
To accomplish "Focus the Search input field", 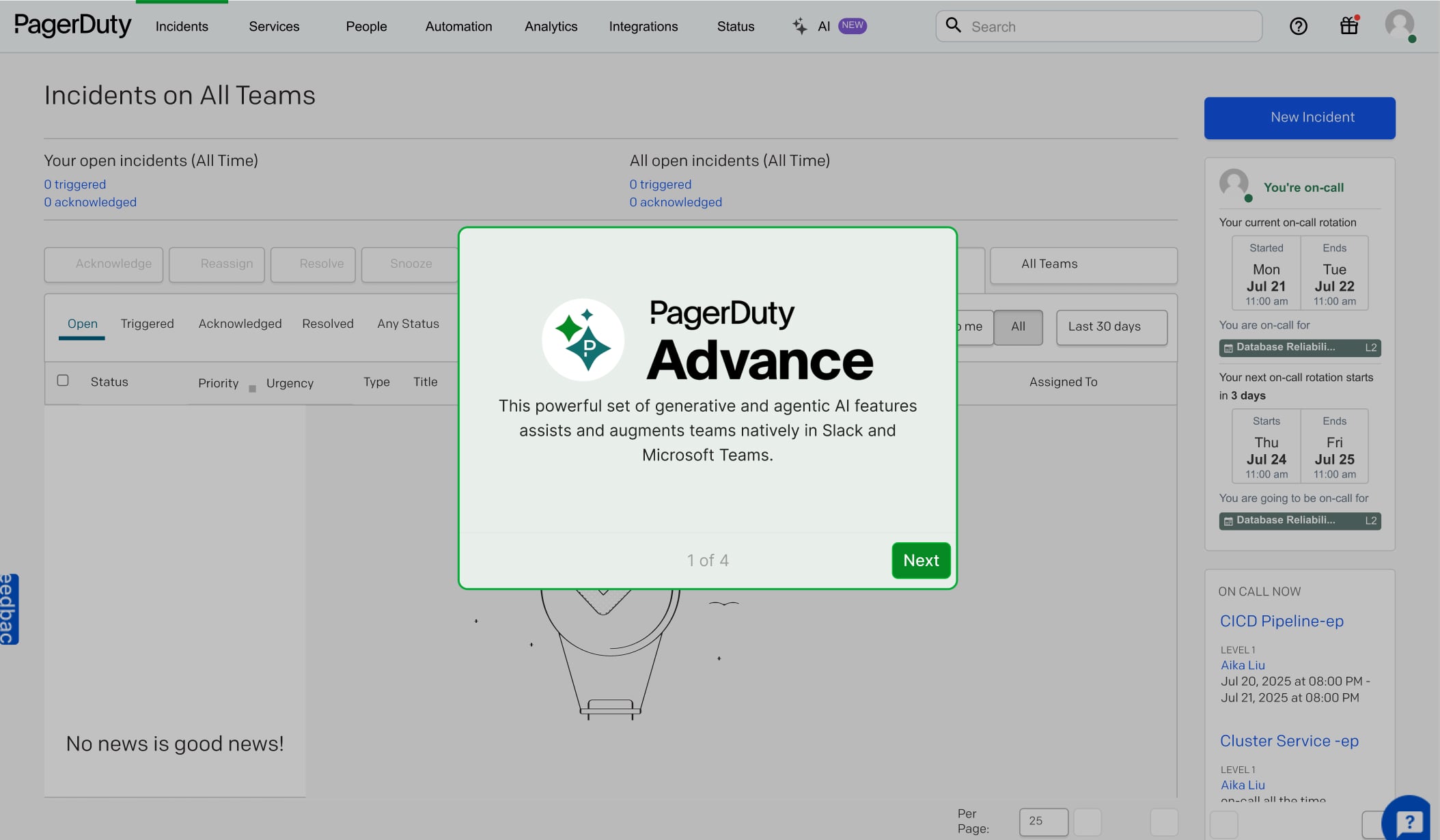I will click(x=1098, y=27).
